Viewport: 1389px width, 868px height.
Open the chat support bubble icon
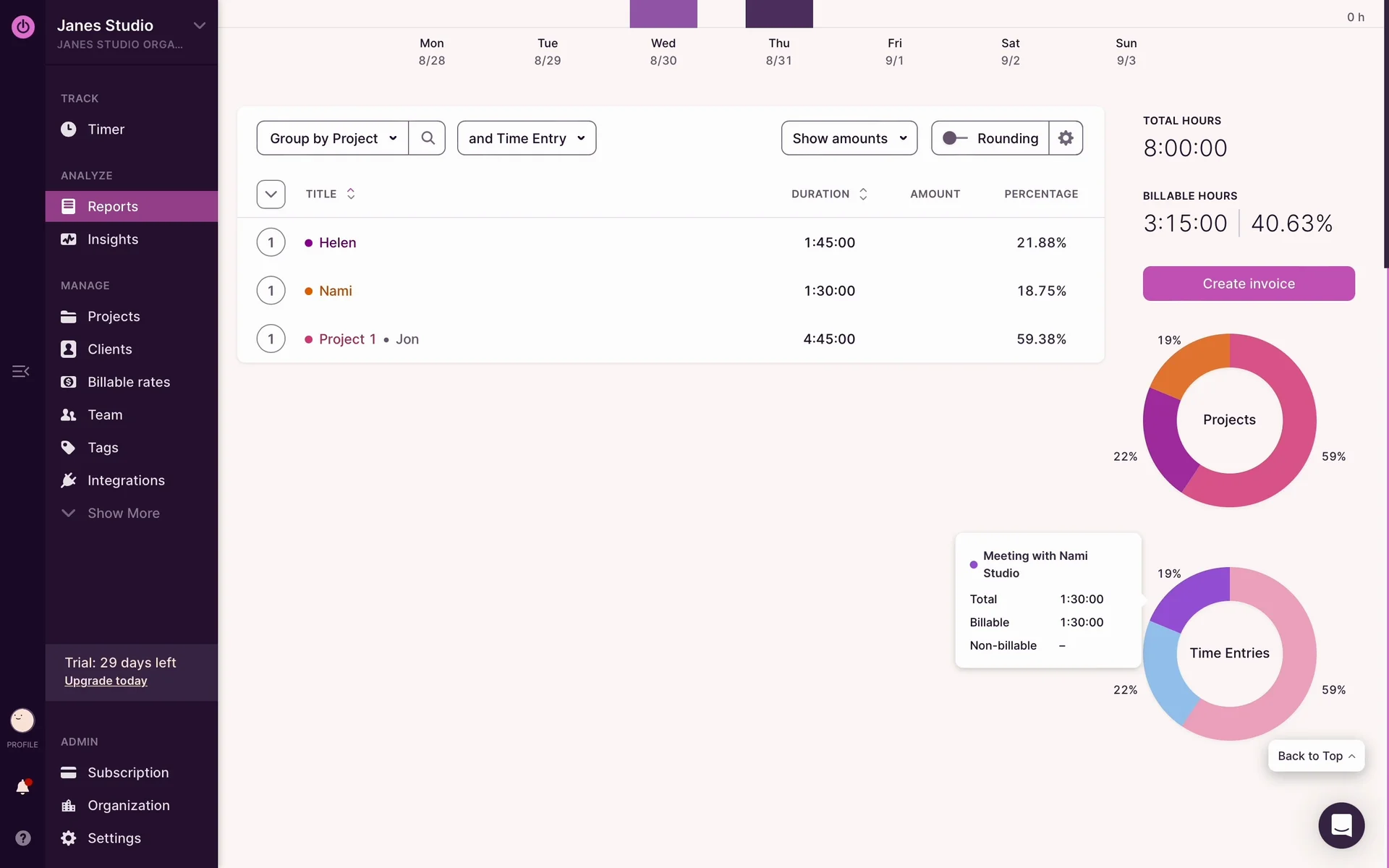(x=1341, y=825)
